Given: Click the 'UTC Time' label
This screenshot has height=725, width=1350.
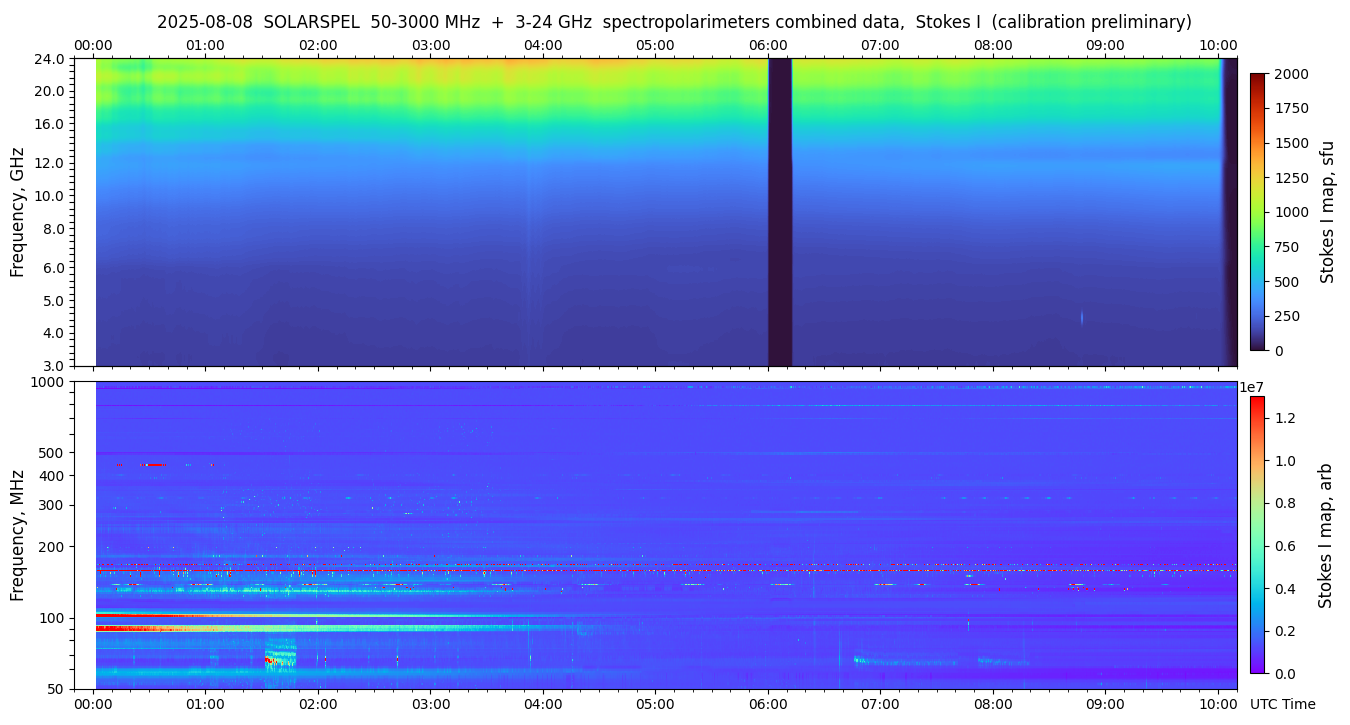Looking at the screenshot, I should coord(1282,704).
